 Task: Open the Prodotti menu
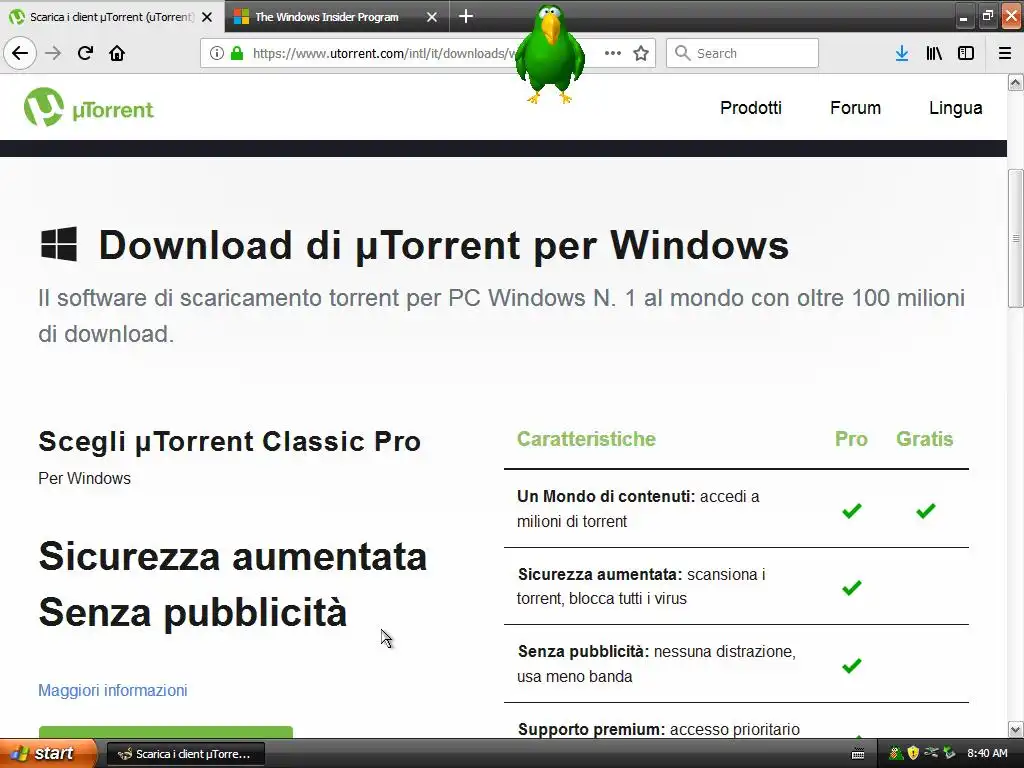click(x=750, y=108)
